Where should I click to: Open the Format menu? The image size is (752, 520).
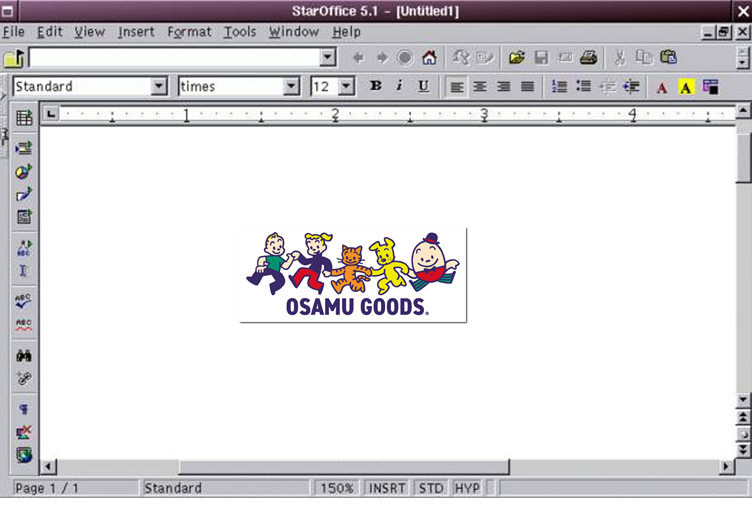[189, 32]
